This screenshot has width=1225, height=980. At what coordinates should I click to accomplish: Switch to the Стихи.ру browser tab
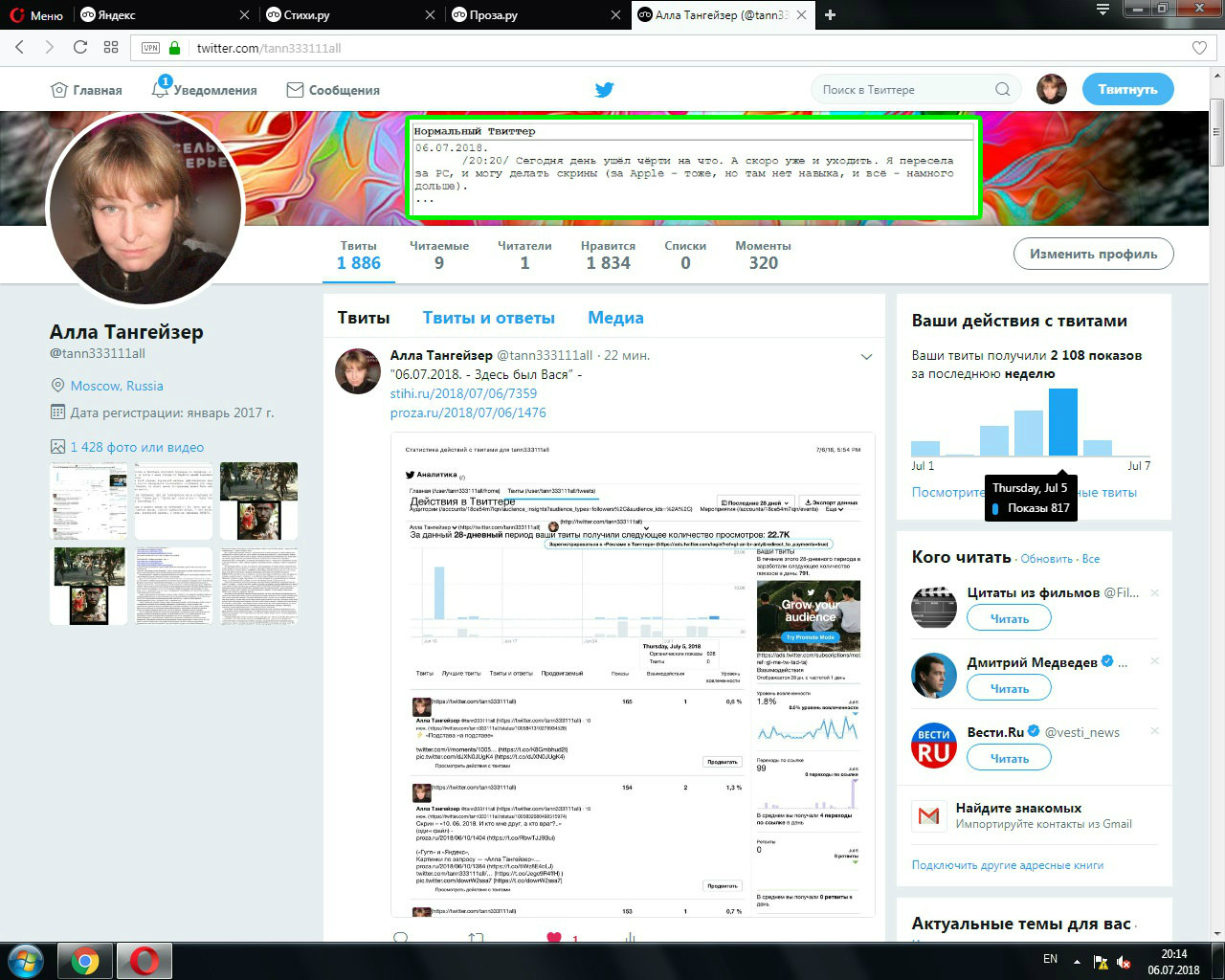pyautogui.click(x=349, y=14)
